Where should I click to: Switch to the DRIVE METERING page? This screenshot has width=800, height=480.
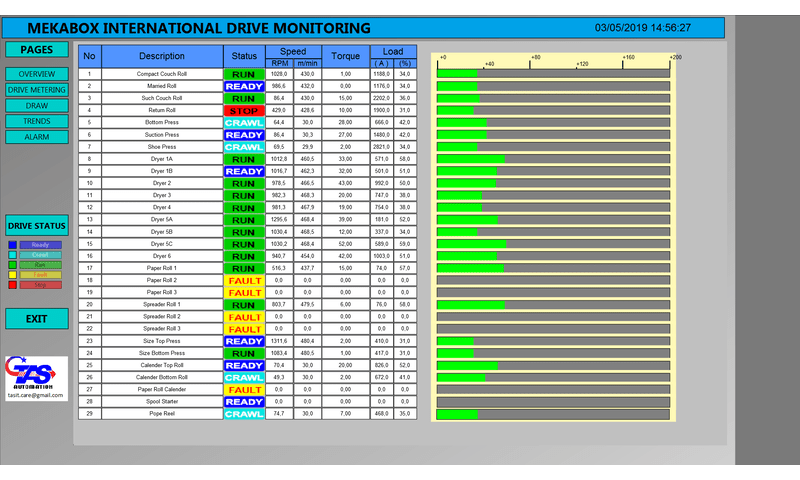point(37,90)
